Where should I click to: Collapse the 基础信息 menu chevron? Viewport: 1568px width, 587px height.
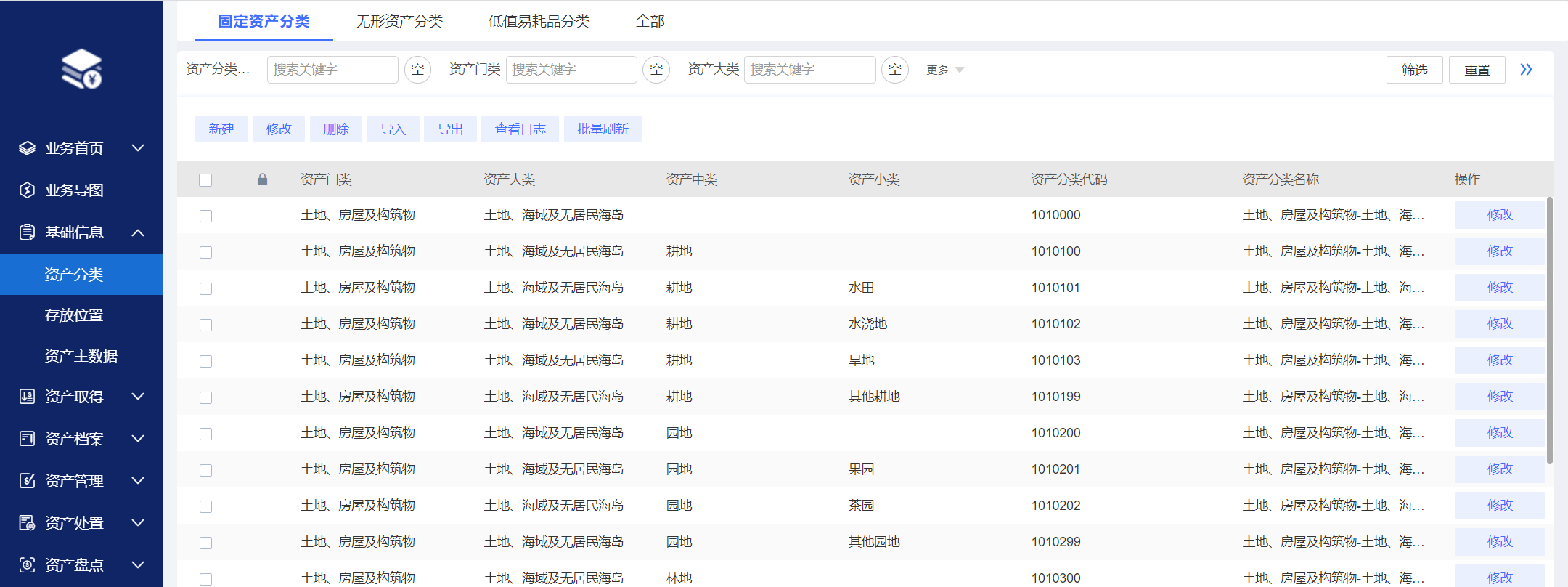tap(138, 232)
